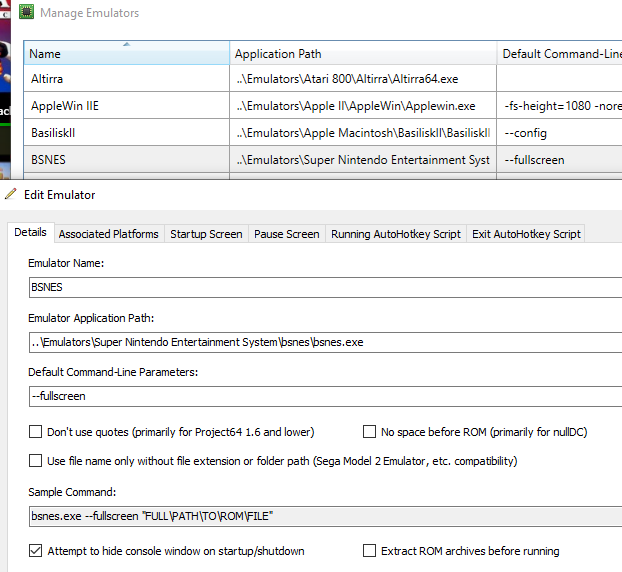622x572 pixels.
Task: Open the Exit AutoHotkey Script tab
Action: [526, 234]
